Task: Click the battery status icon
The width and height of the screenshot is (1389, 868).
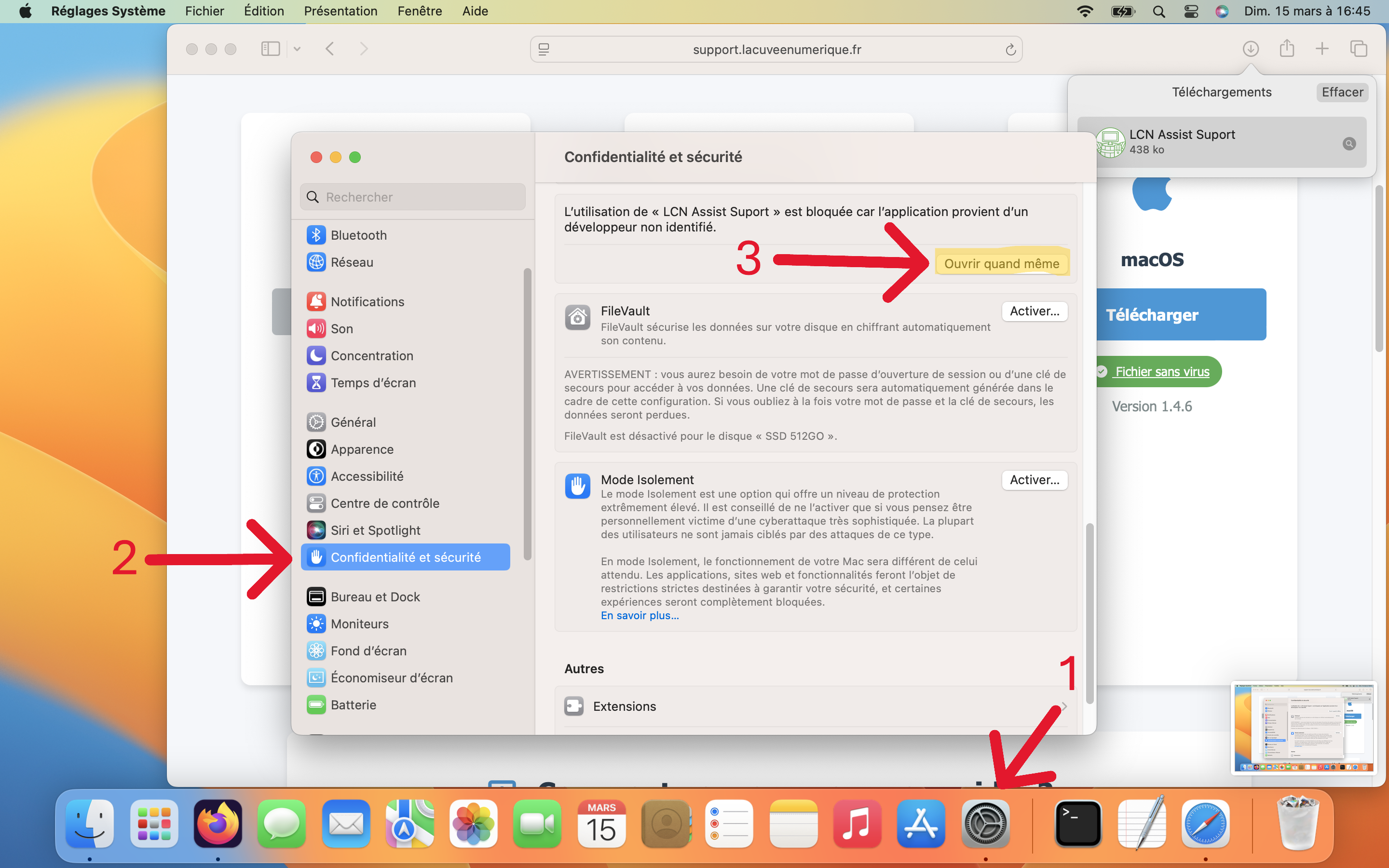Action: point(1123,11)
